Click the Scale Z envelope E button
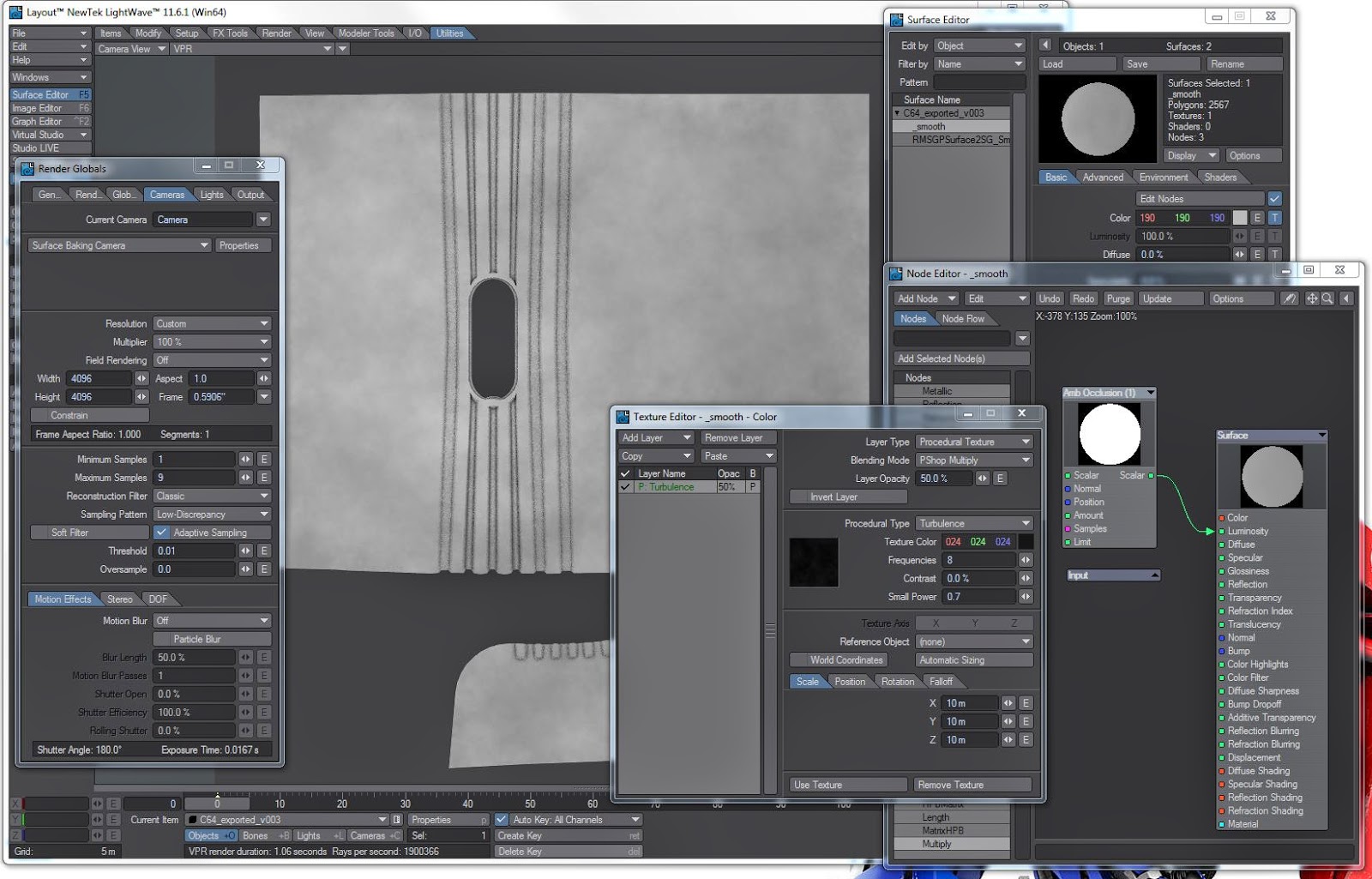Viewport: 1372px width, 879px height. pyautogui.click(x=1026, y=739)
